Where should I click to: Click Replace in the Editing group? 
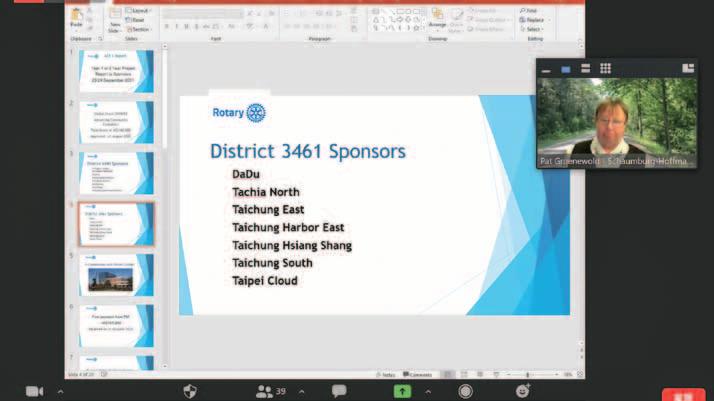pos(532,20)
